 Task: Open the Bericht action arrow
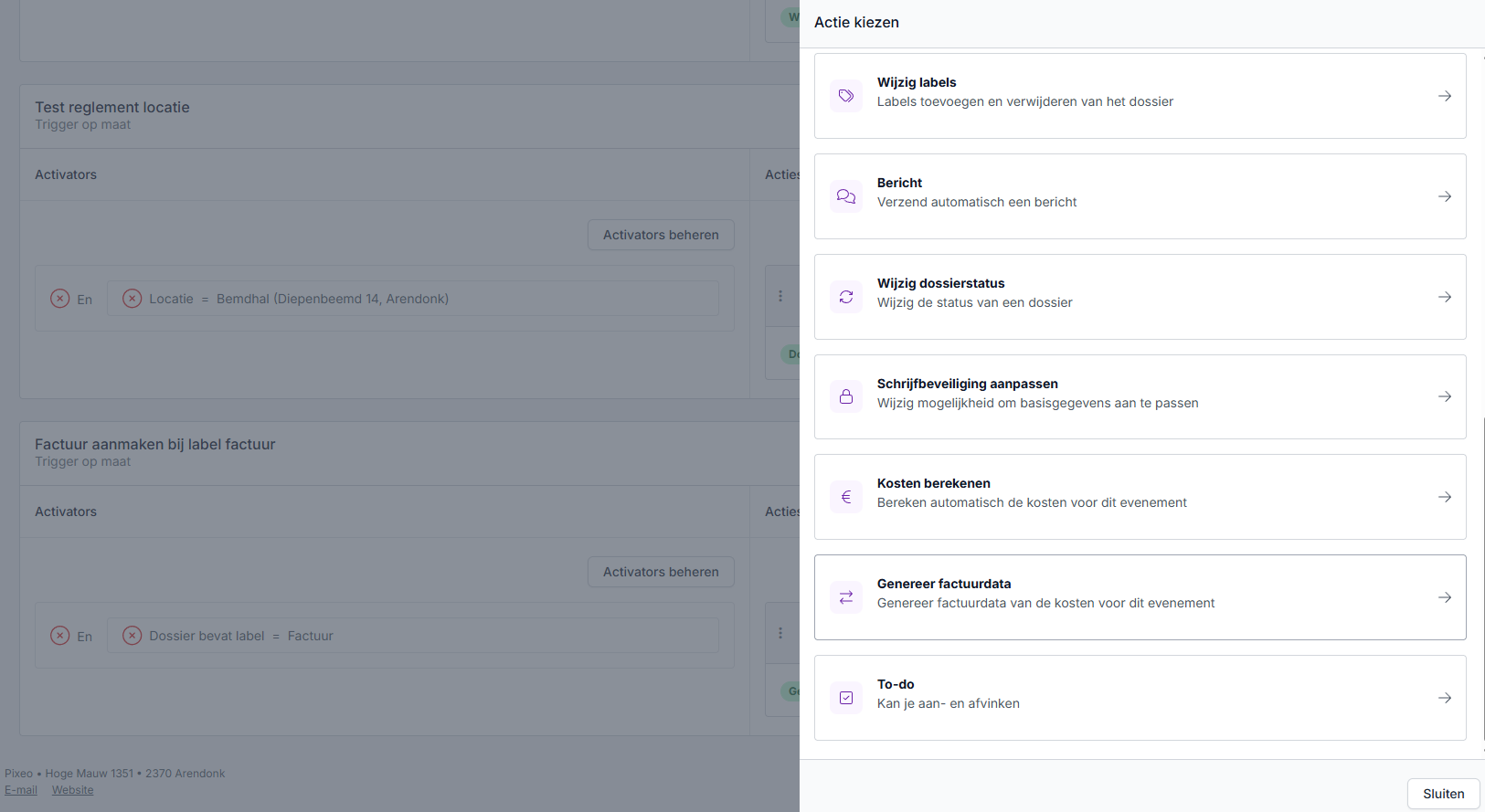coord(1445,196)
